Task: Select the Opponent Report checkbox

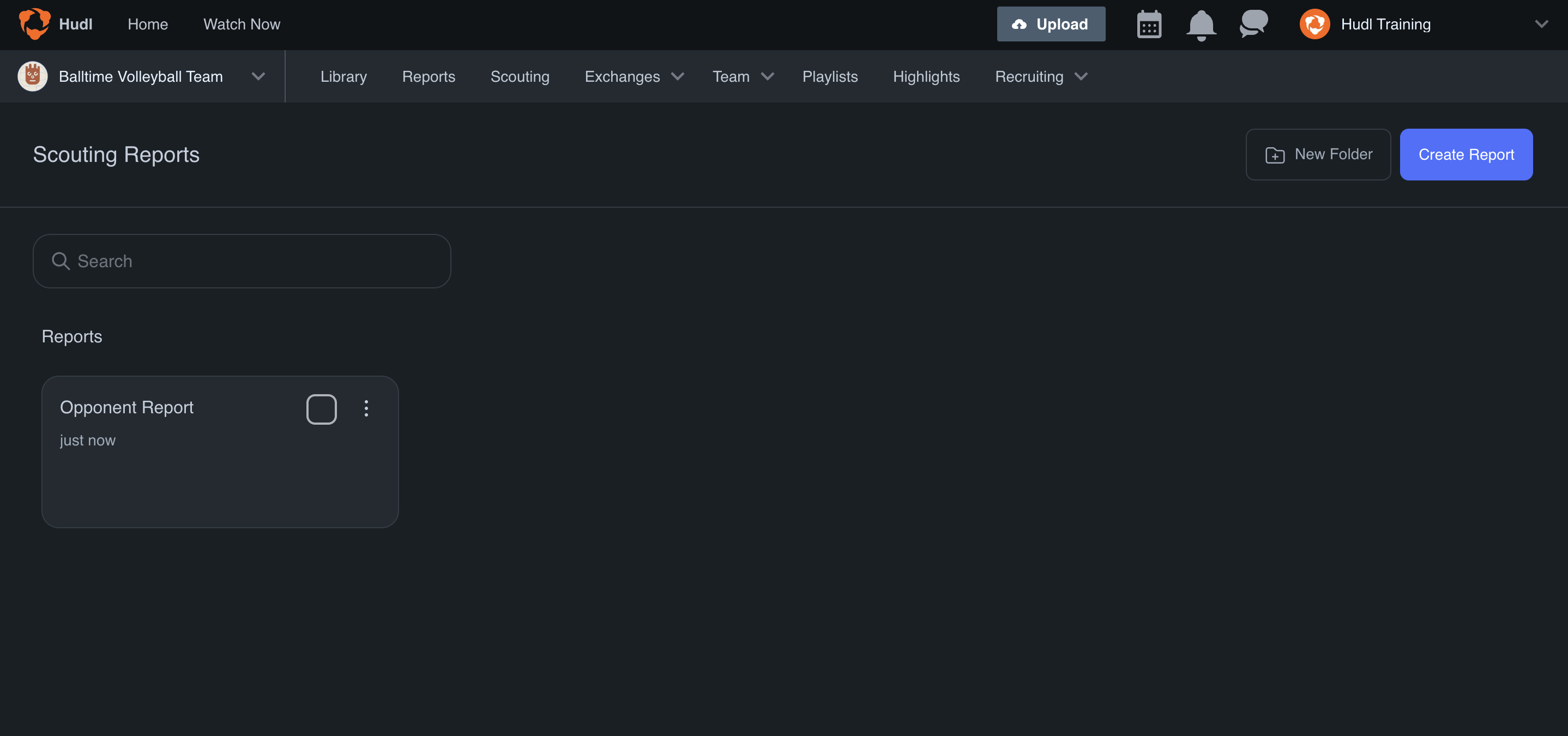Action: [x=321, y=409]
